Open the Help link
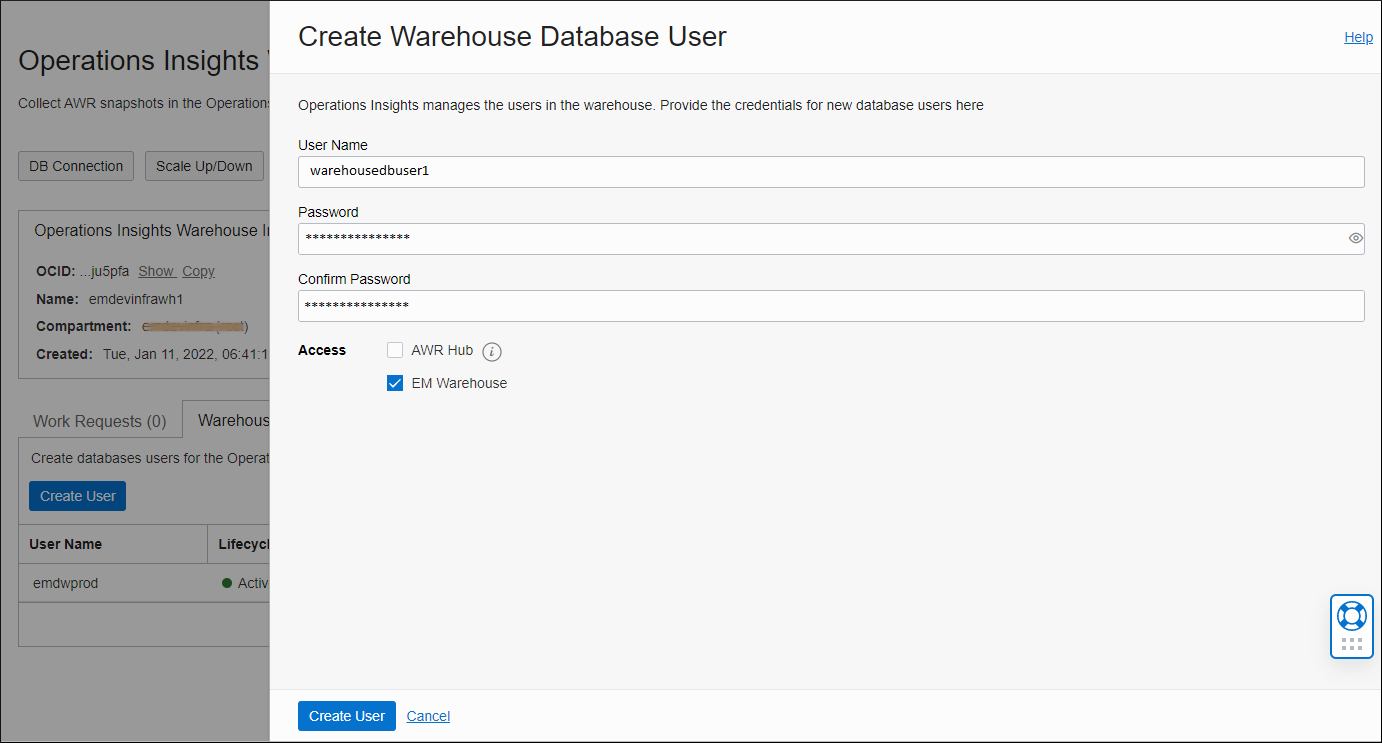Image resolution: width=1382 pixels, height=743 pixels. pyautogui.click(x=1358, y=36)
